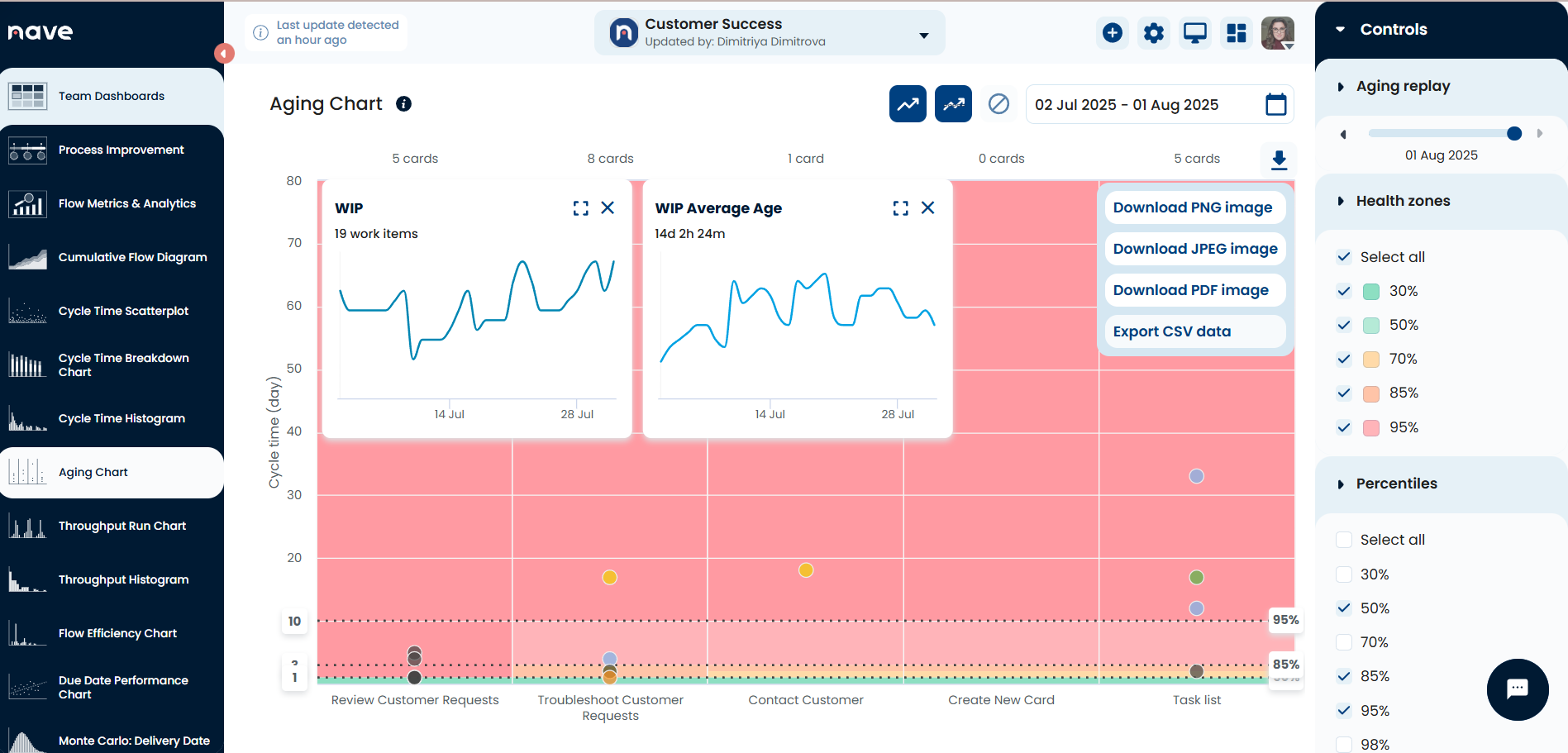Click the TV display mode icon

1194,33
